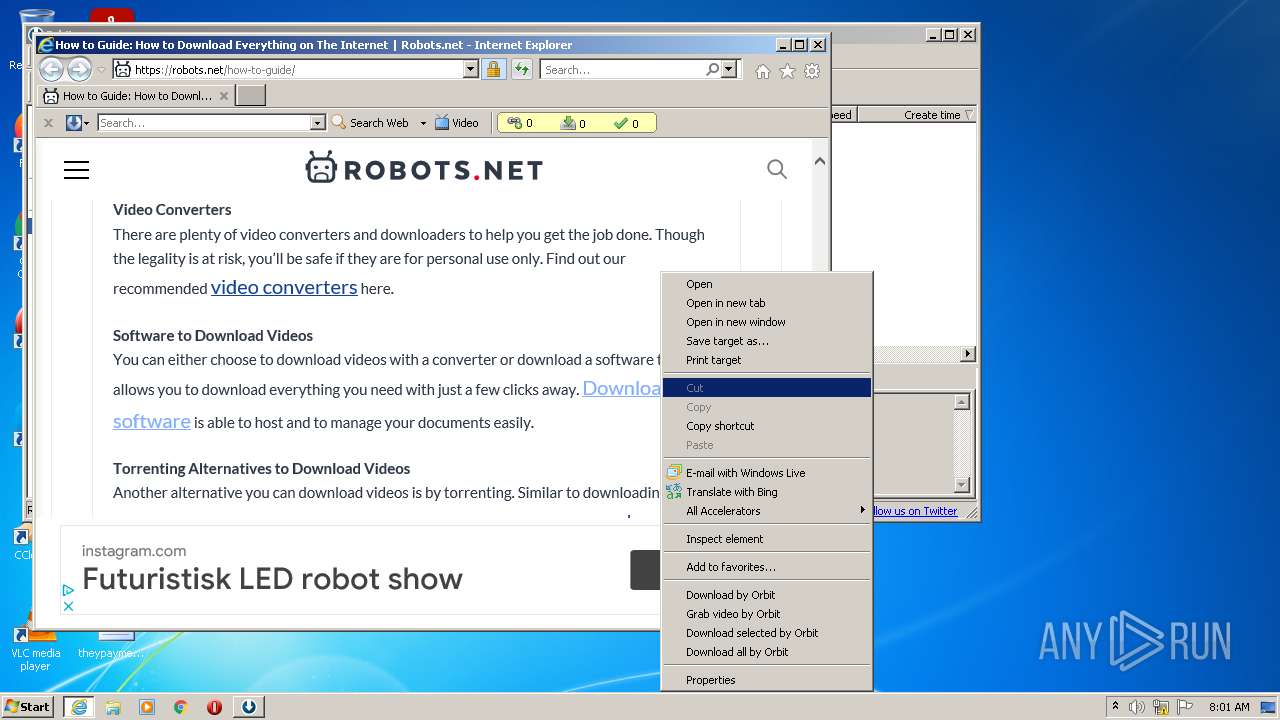Click the Orbit links counter icon
1280x720 pixels.
tap(515, 123)
